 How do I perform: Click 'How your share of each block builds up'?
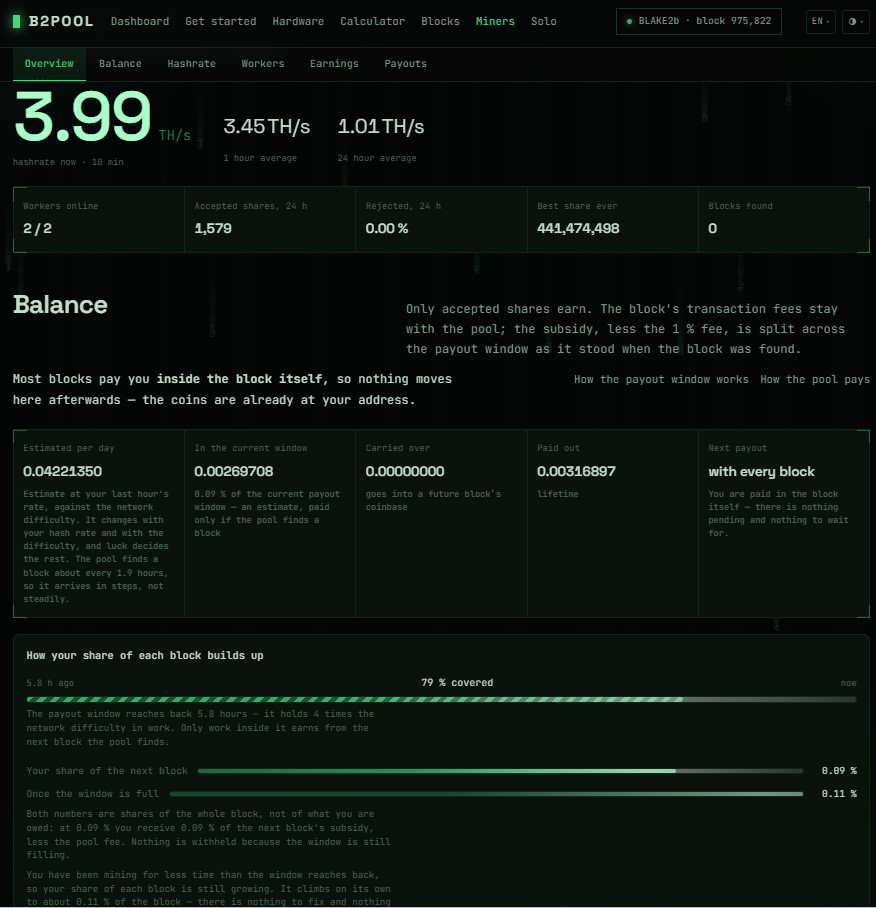coord(145,656)
